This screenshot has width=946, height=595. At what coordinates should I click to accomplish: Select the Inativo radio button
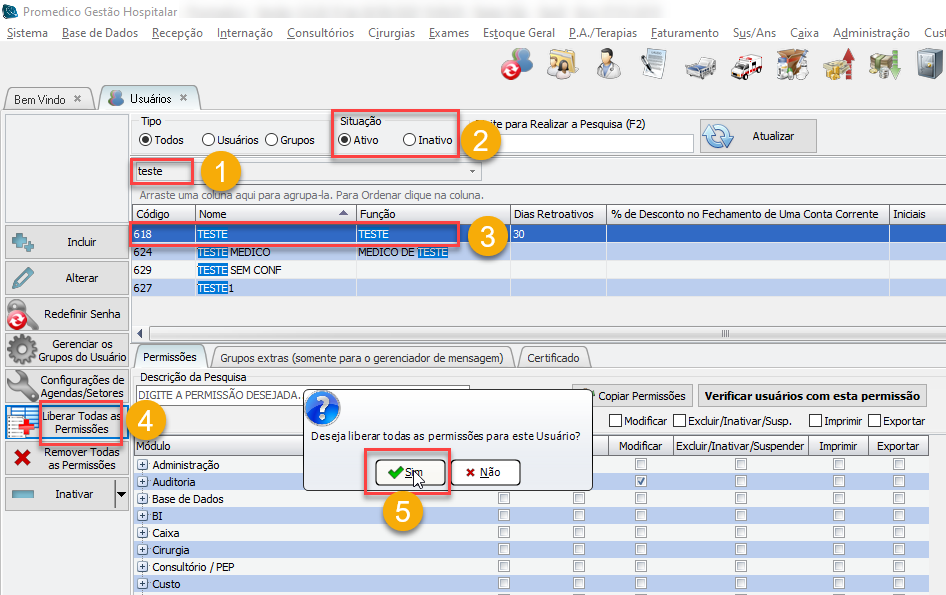(x=409, y=140)
